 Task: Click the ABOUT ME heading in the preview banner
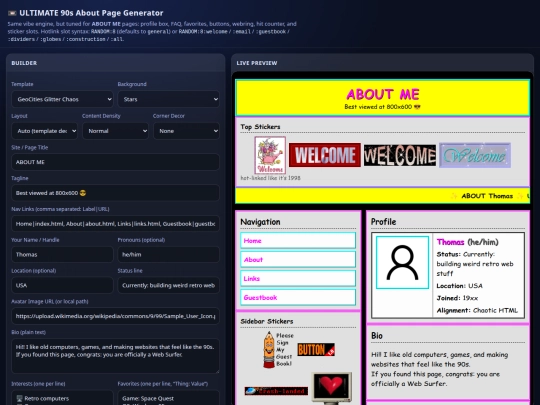(383, 94)
